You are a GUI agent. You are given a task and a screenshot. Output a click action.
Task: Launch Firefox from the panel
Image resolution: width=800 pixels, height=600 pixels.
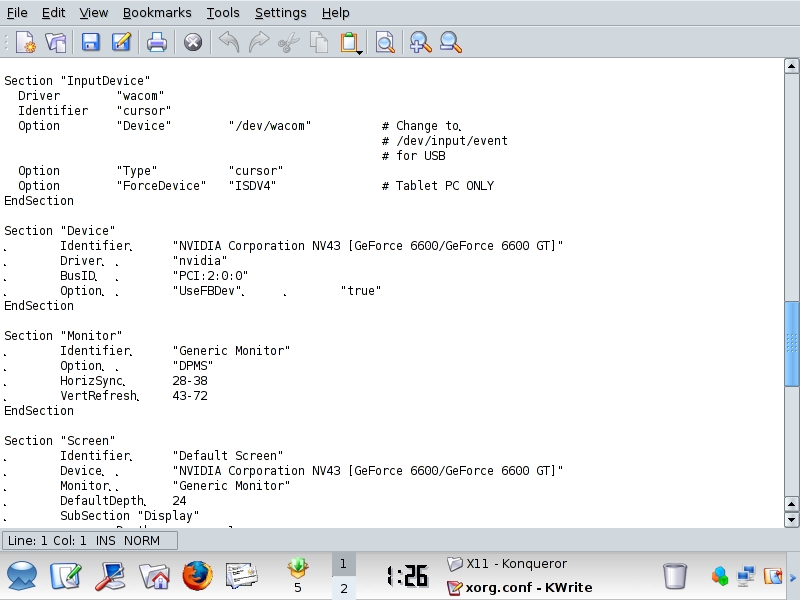[197, 576]
